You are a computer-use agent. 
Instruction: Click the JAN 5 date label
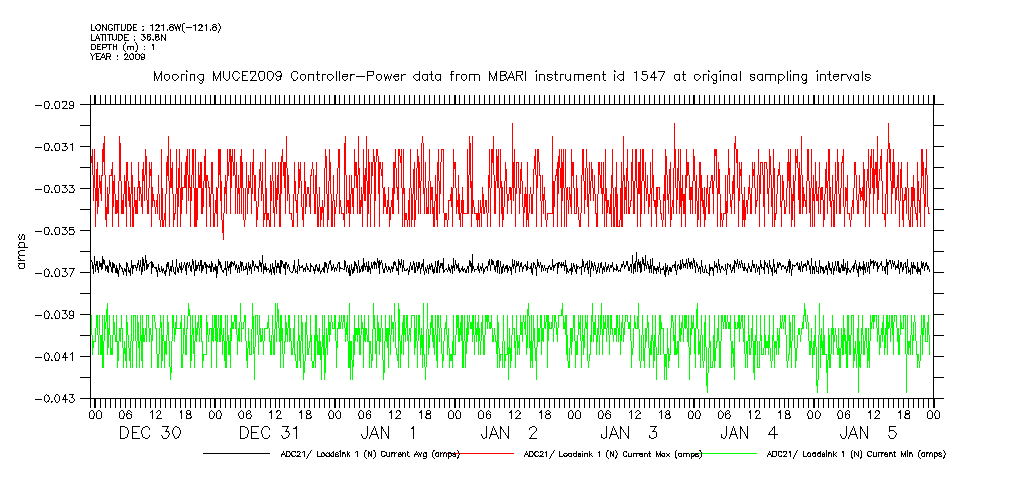[x=870, y=433]
